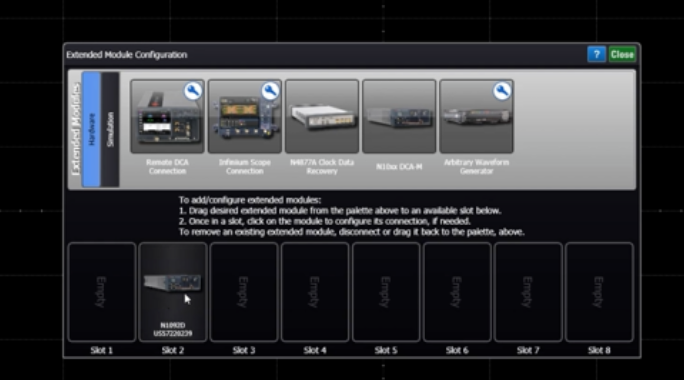The height and width of the screenshot is (380, 684).
Task: Select the Infiniium Scope Connection module
Action: (x=245, y=116)
